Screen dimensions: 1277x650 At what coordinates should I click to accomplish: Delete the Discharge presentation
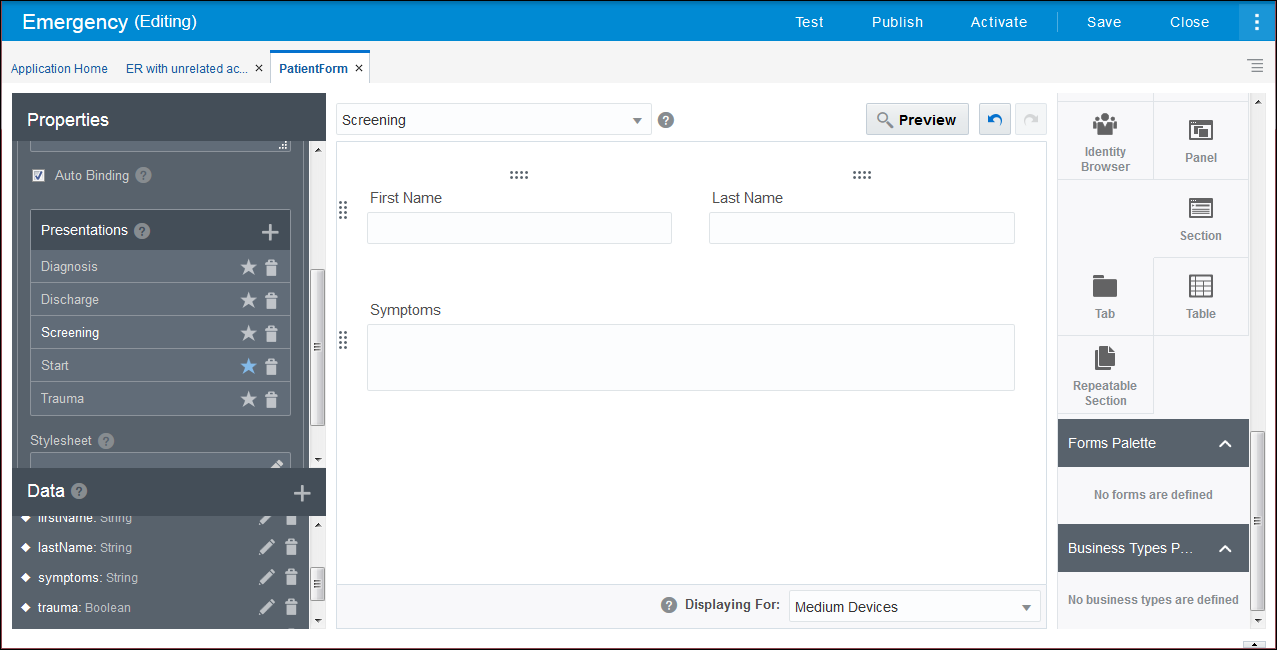pos(271,300)
